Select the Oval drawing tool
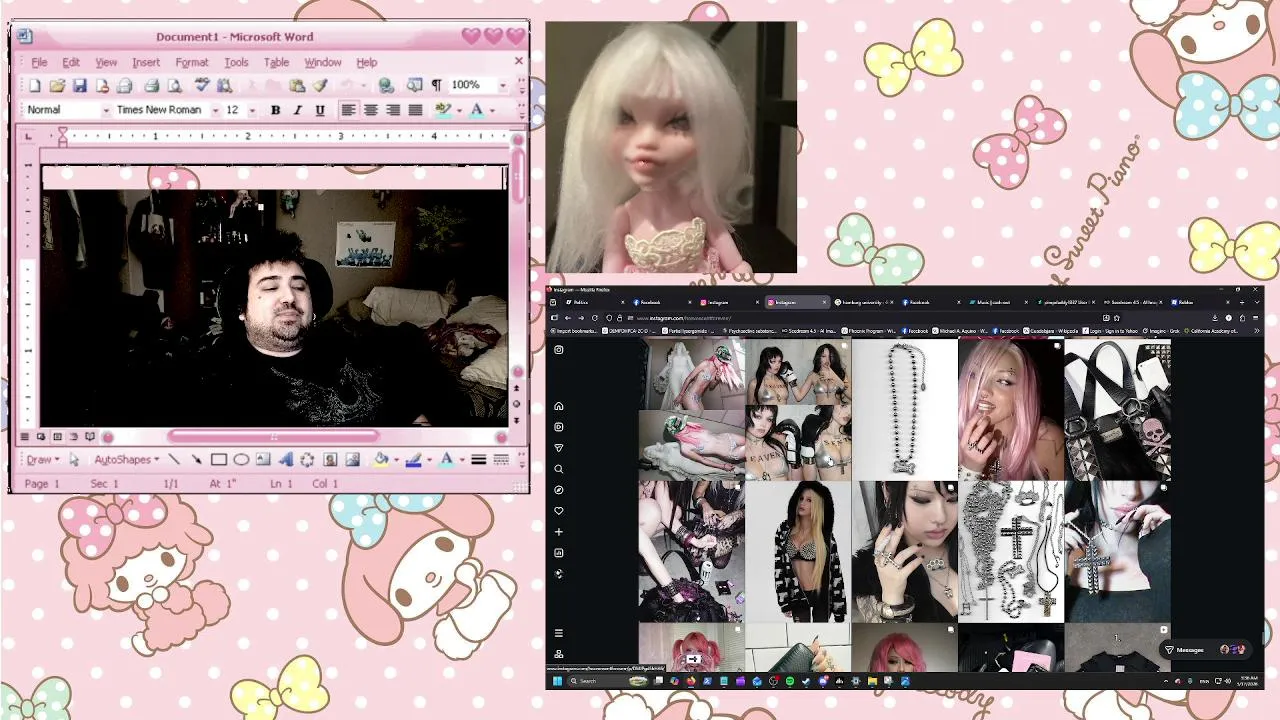Screen dimensions: 1280x720 [x=241, y=460]
